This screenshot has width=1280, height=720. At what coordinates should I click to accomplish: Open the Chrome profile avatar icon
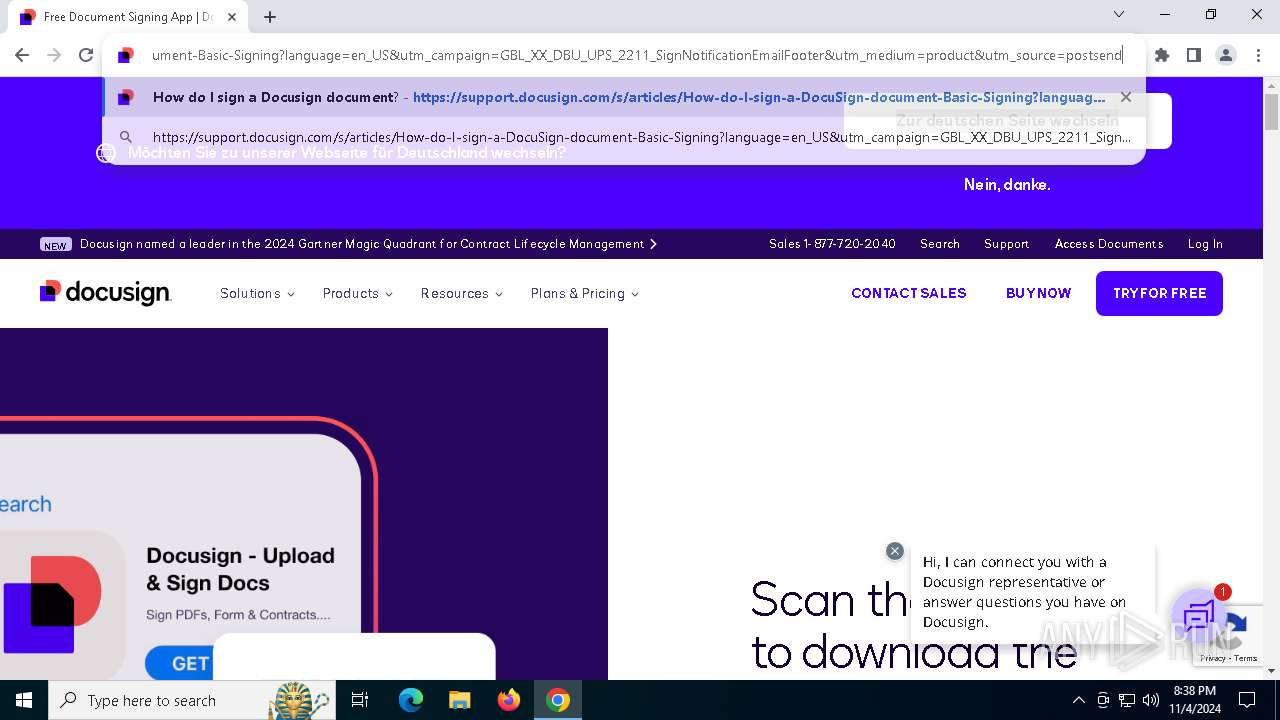point(1226,55)
